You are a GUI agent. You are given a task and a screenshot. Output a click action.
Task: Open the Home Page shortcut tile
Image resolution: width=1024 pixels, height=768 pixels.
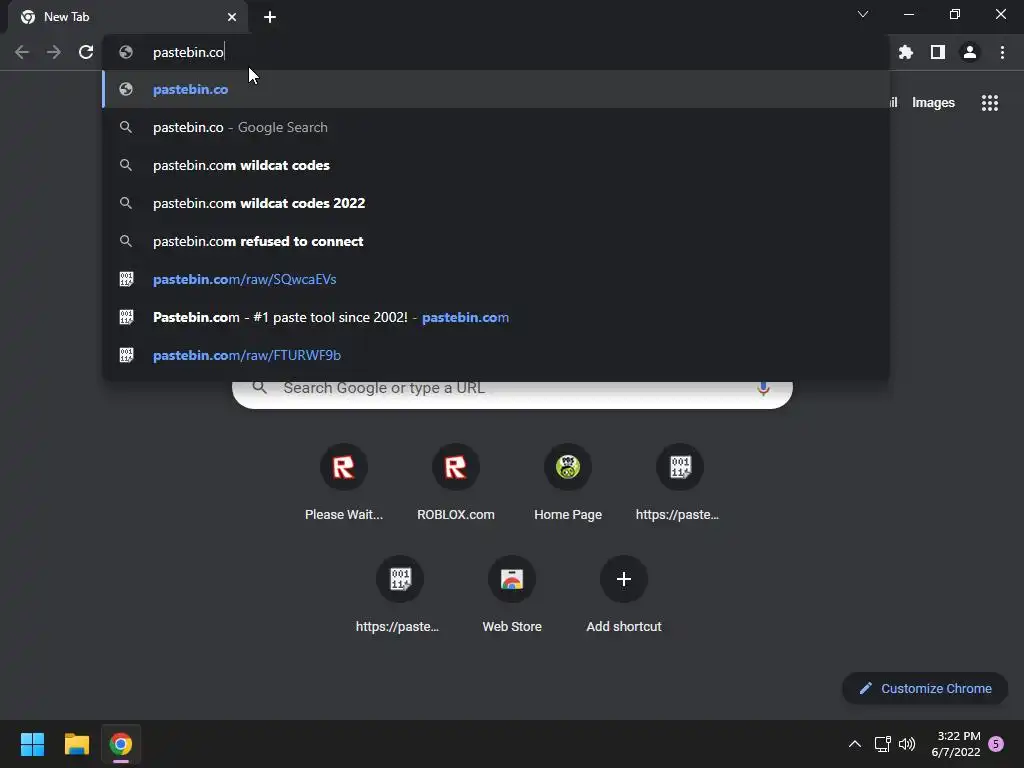tap(568, 482)
